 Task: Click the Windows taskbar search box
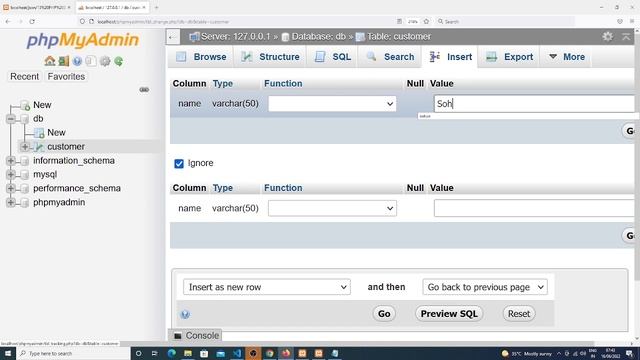click(x=73, y=353)
